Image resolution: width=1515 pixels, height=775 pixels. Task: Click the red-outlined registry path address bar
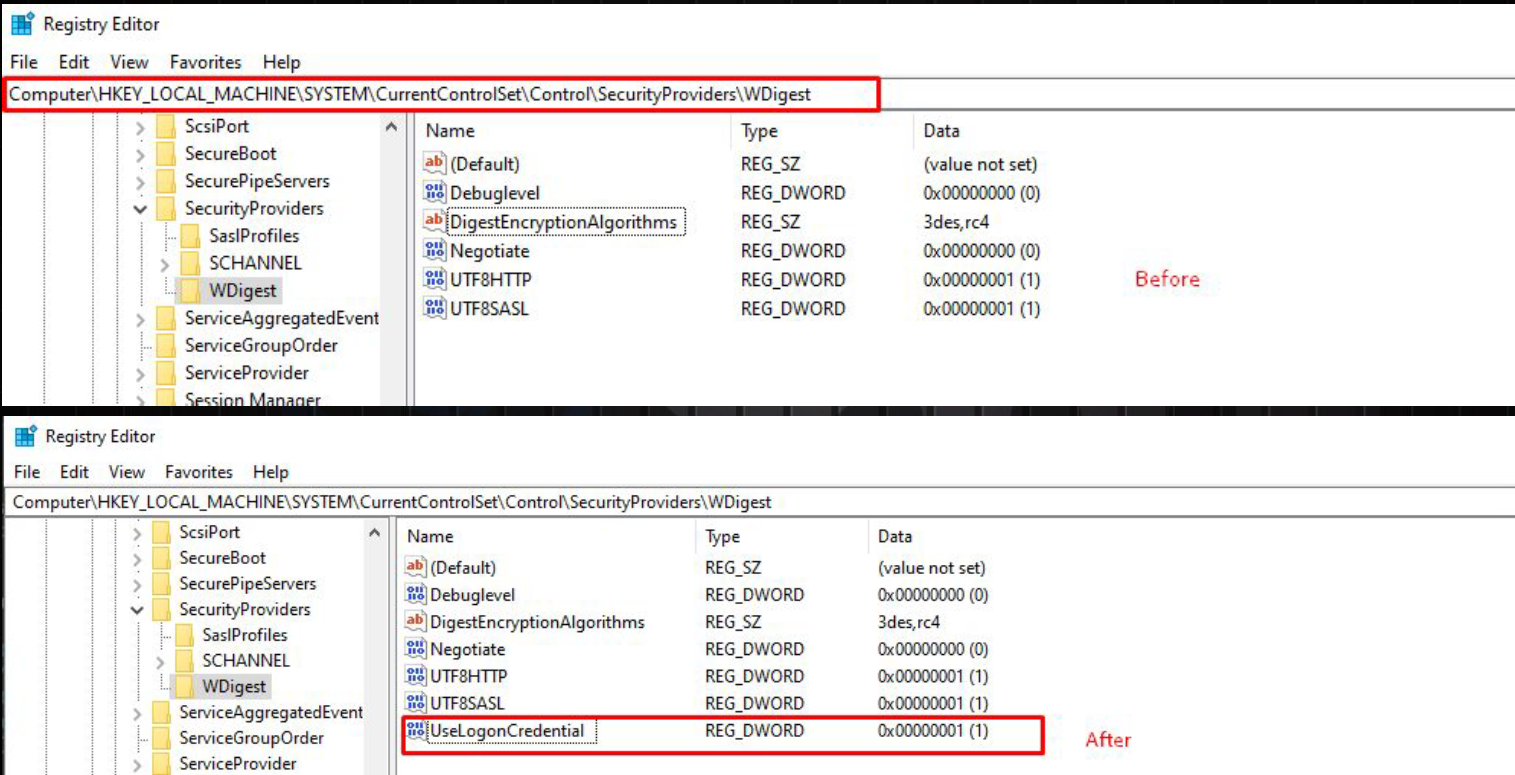(x=440, y=95)
